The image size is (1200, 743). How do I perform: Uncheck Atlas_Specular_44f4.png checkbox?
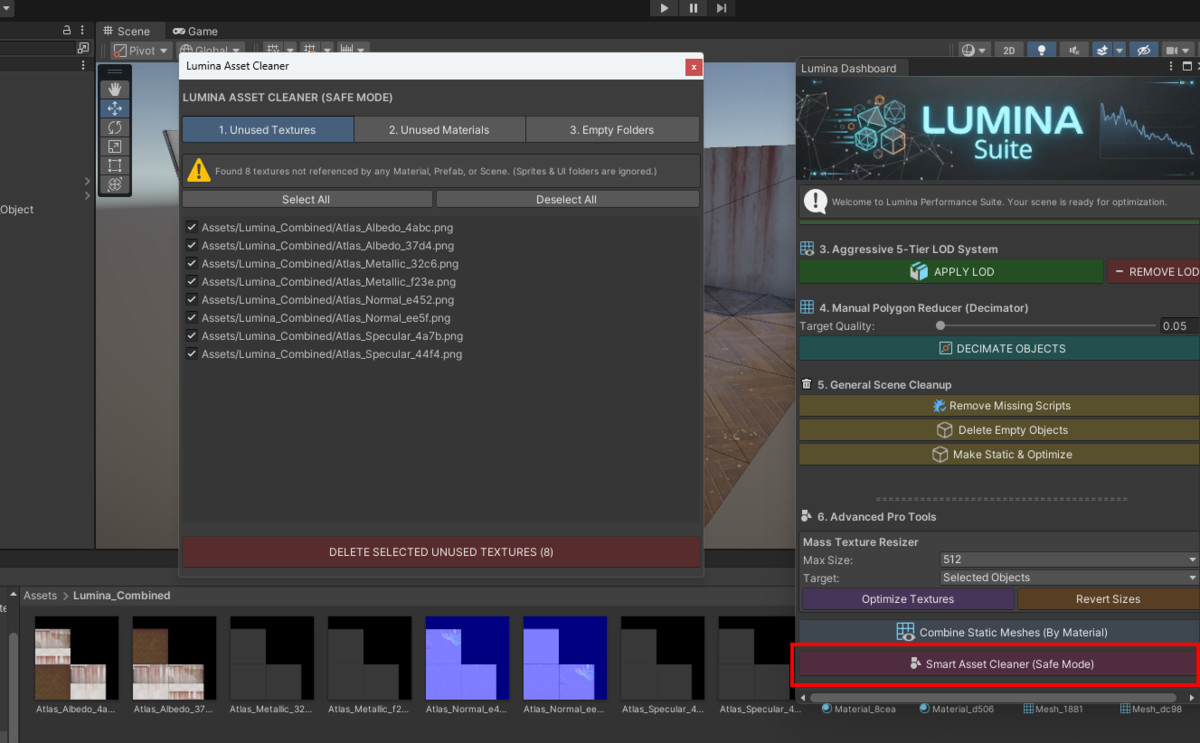(191, 353)
